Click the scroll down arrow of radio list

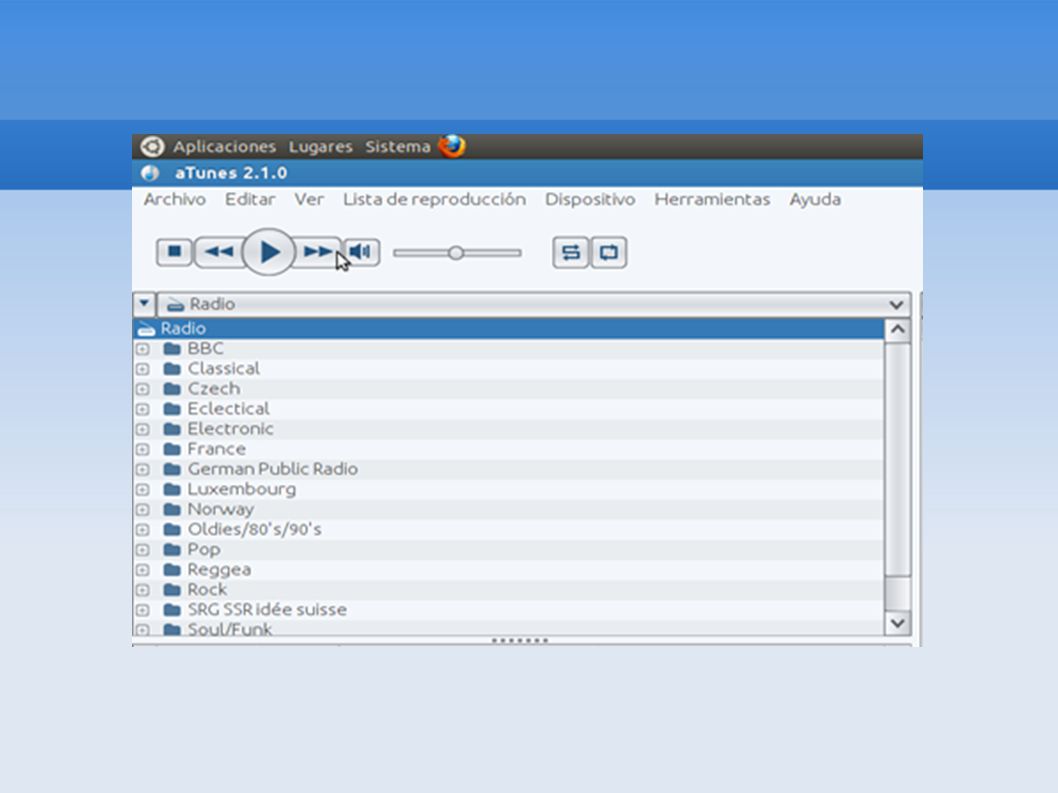tap(897, 623)
